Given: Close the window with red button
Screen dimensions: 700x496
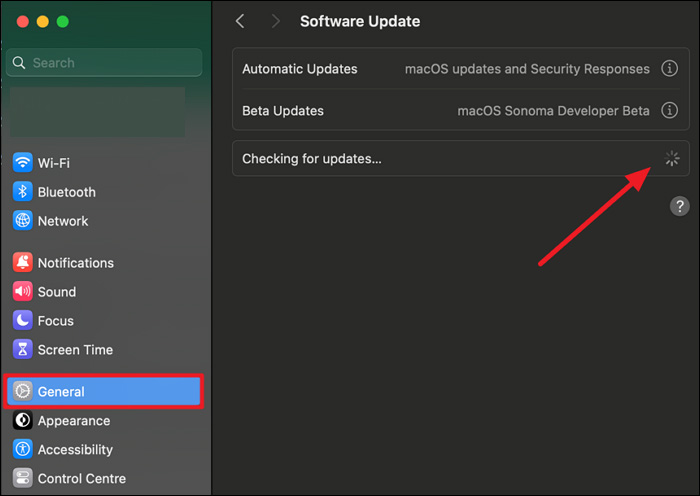Looking at the screenshot, I should [x=22, y=21].
